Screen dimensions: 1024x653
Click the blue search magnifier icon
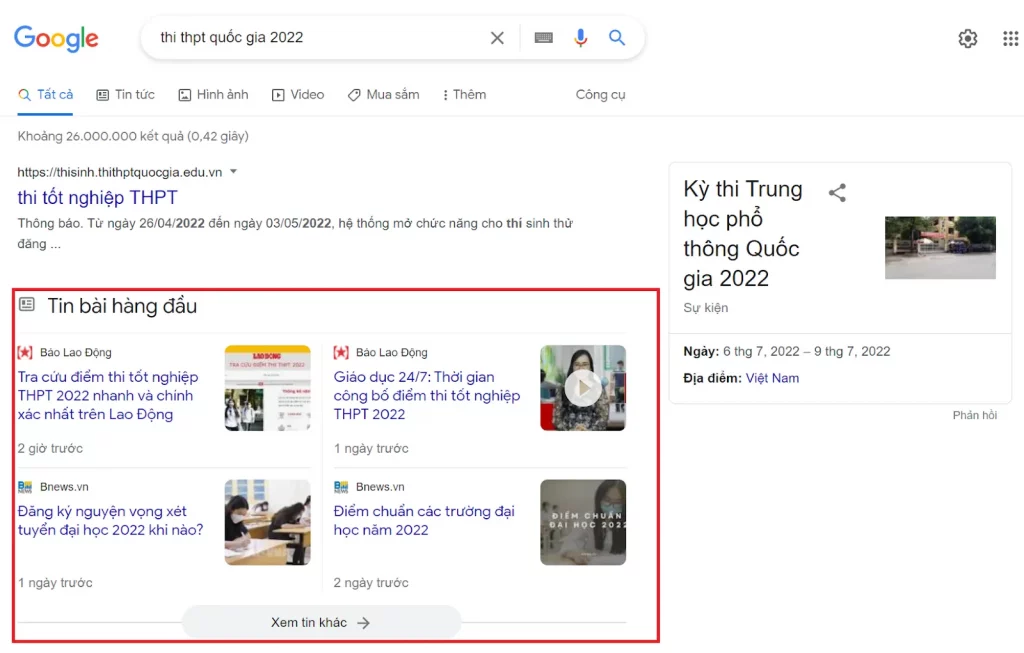point(617,38)
